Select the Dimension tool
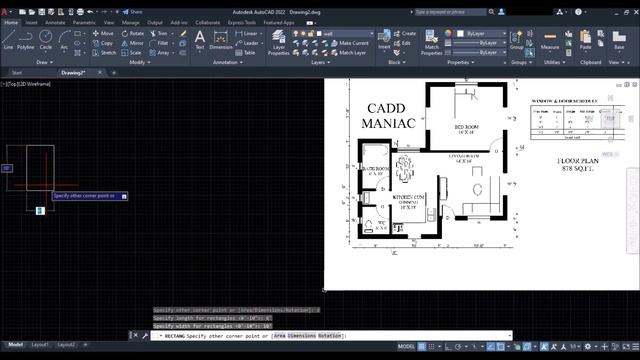 point(220,40)
